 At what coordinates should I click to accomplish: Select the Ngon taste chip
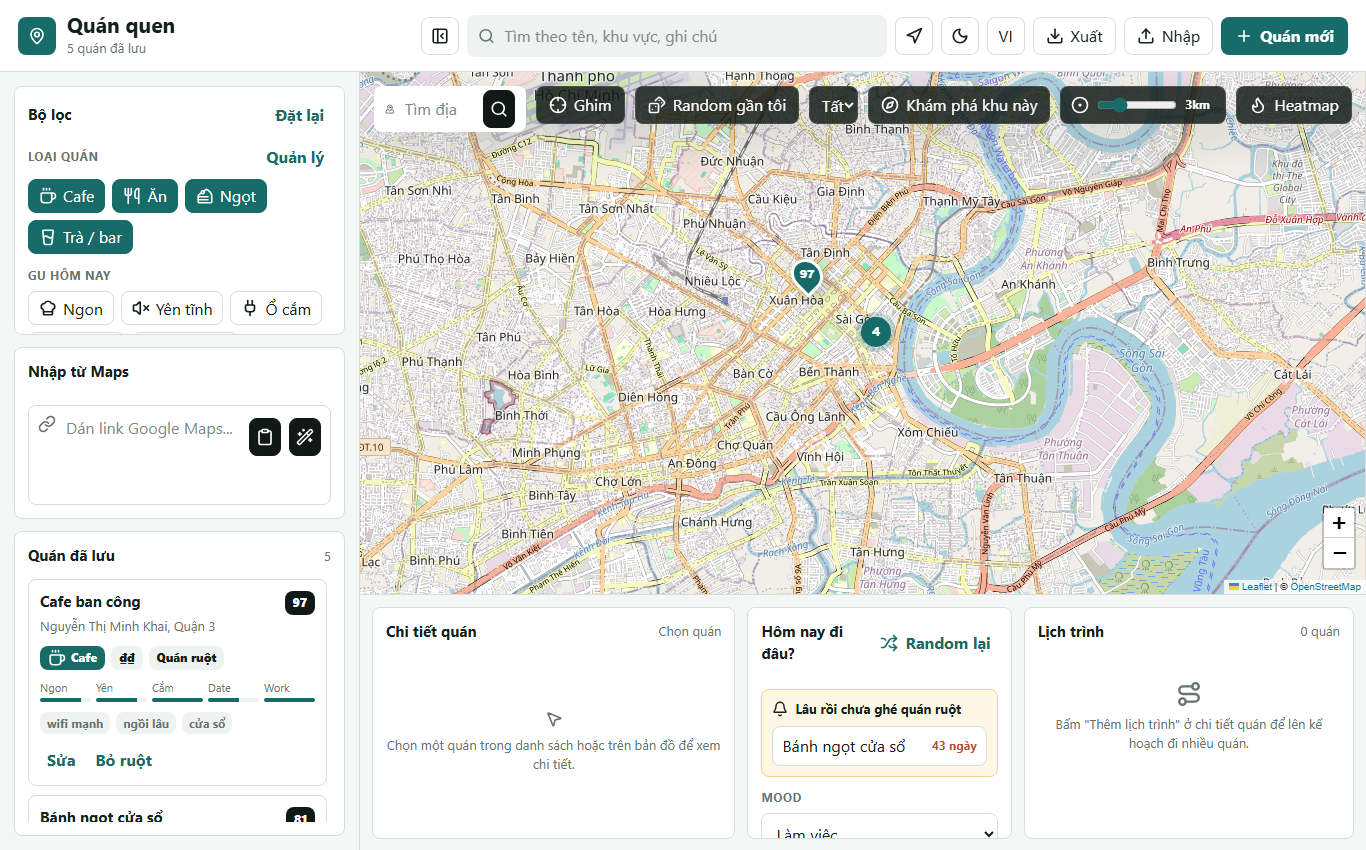coord(71,309)
